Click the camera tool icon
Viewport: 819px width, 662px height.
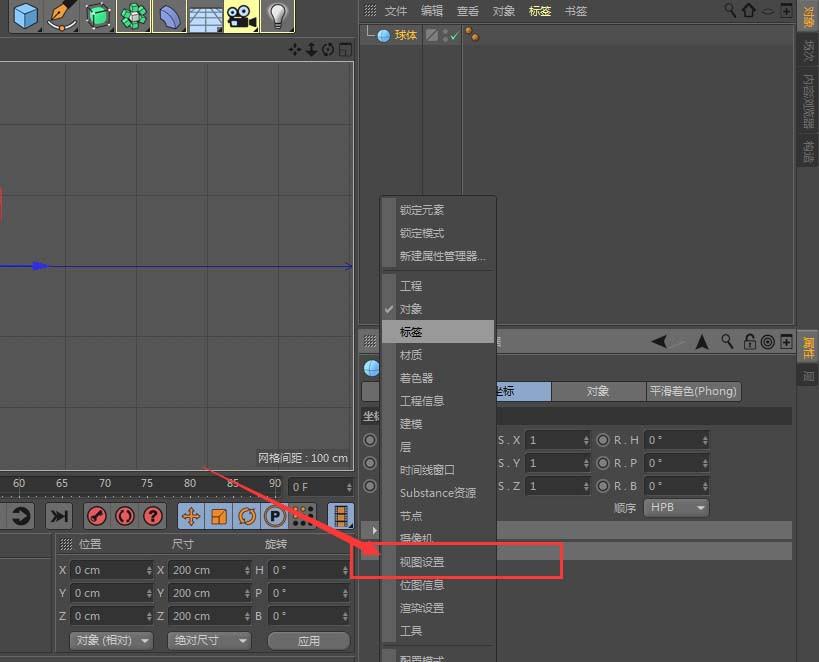pos(241,17)
